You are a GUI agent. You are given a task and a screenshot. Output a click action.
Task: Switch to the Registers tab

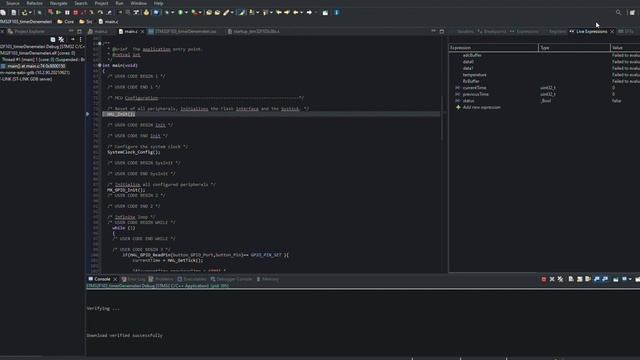point(557,31)
